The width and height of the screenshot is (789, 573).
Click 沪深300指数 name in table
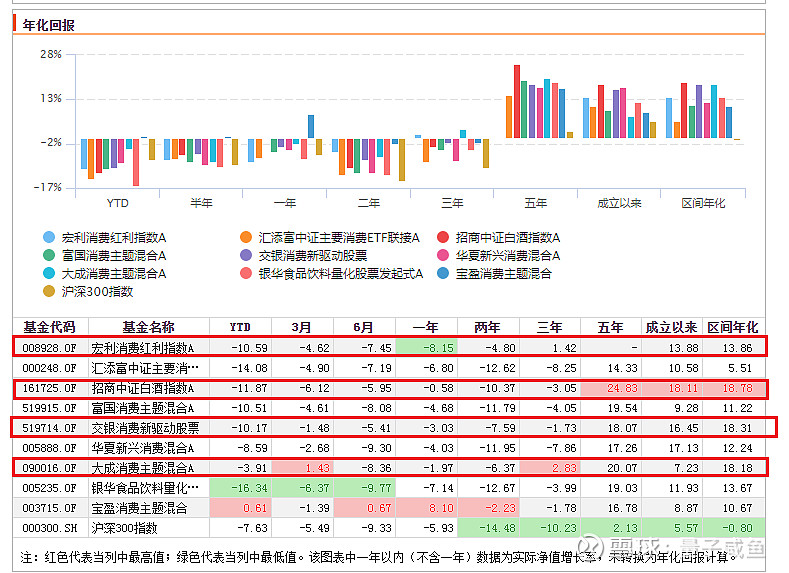click(x=124, y=528)
